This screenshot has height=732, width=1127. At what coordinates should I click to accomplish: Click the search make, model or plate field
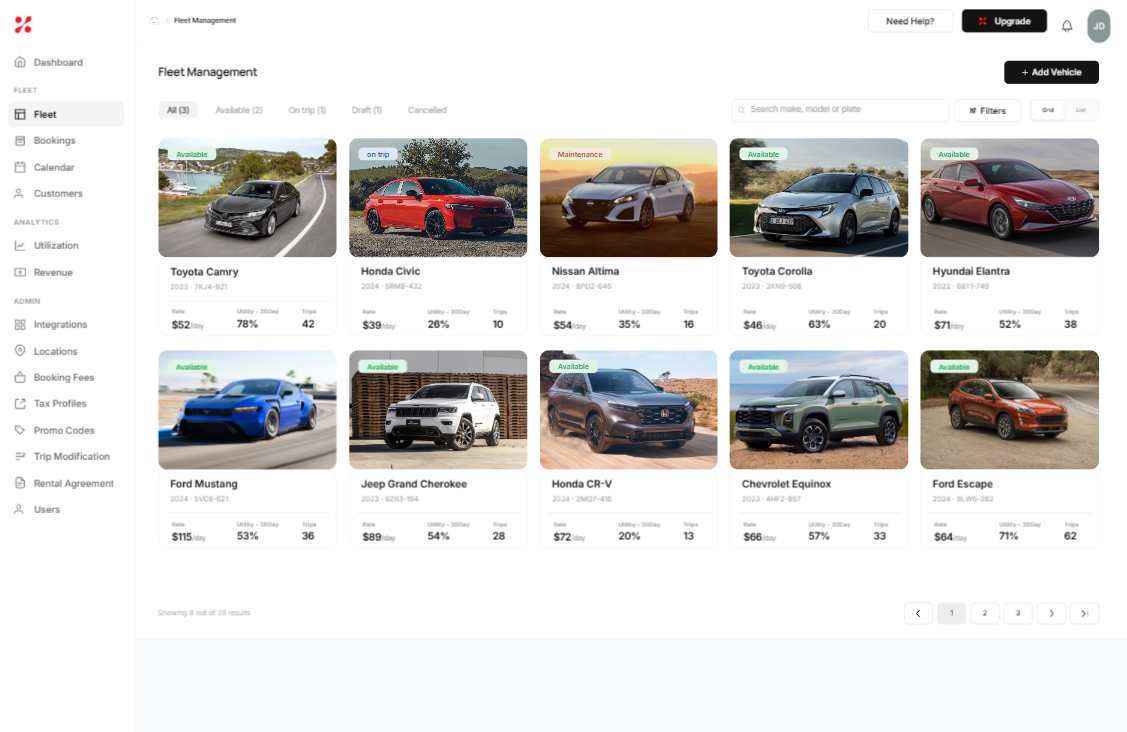point(840,110)
